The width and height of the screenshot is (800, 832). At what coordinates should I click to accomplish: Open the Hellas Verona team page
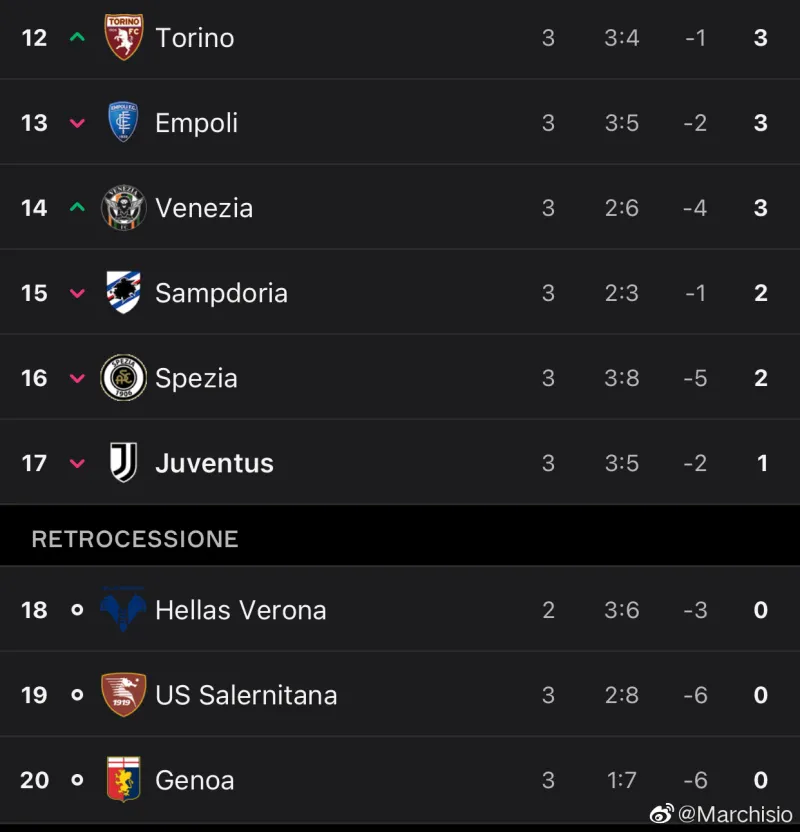240,610
